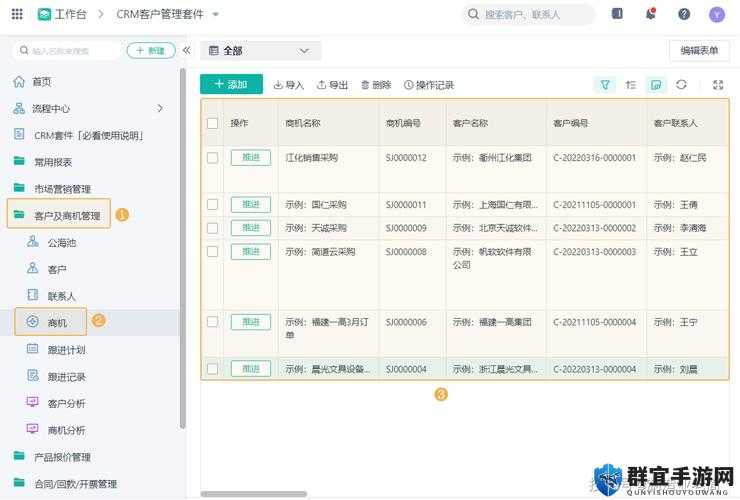740x500 pixels.
Task: Click the CRM套件 document icon
Action: click(19, 135)
